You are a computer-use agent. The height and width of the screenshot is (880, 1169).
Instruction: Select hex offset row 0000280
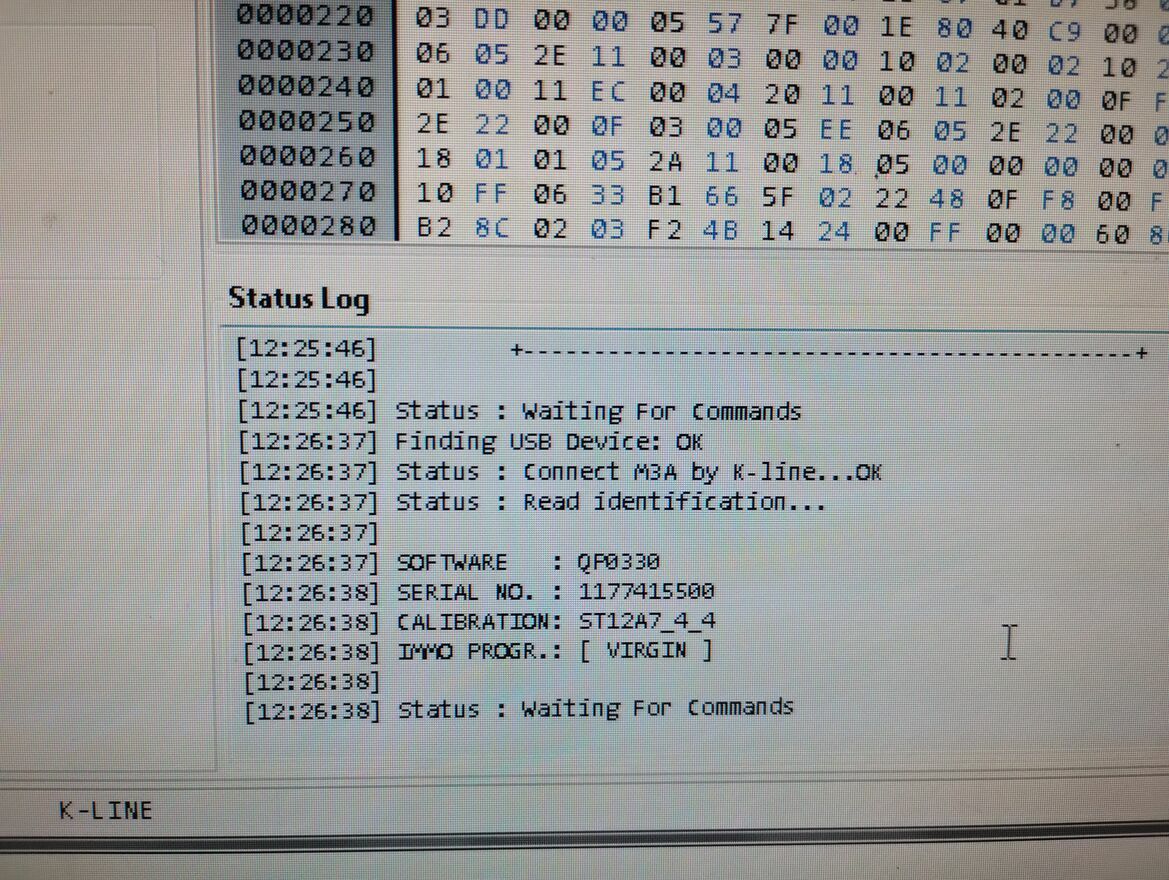click(x=309, y=224)
